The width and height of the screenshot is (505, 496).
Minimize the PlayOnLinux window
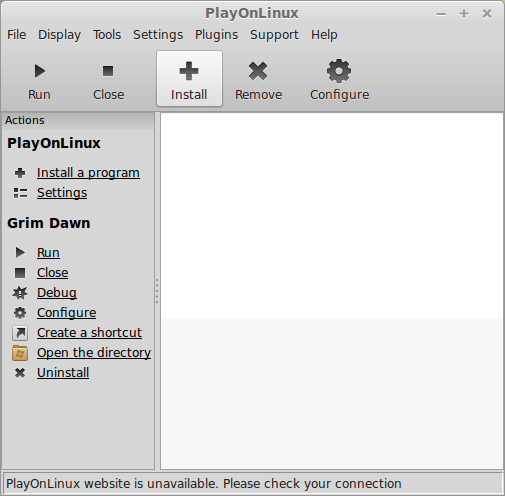(441, 14)
